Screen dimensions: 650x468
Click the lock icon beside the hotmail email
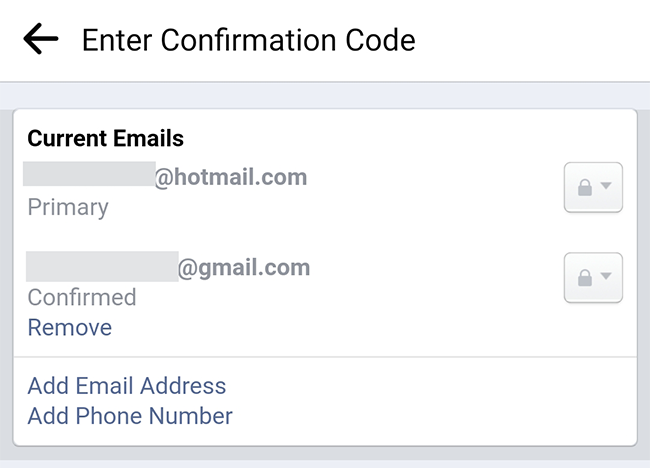585,187
